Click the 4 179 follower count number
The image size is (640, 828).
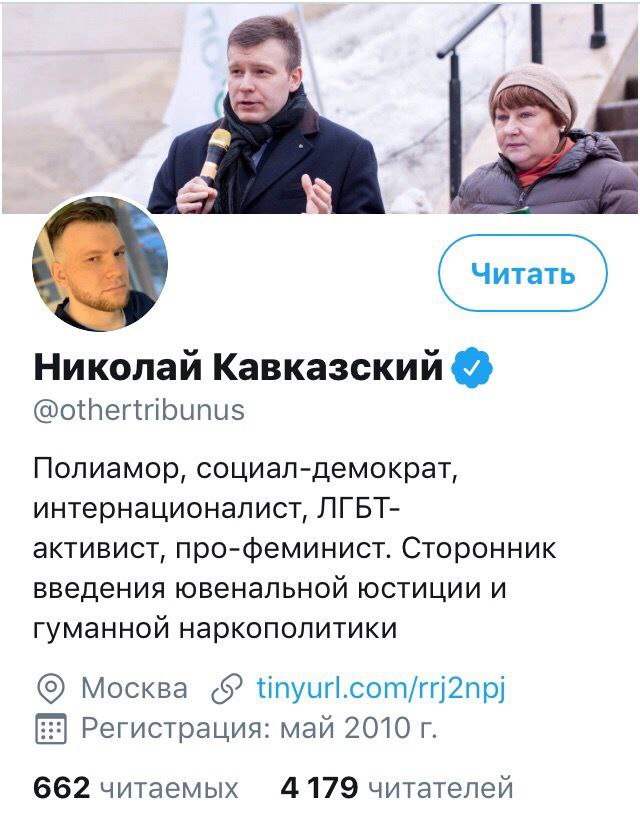pyautogui.click(x=319, y=788)
